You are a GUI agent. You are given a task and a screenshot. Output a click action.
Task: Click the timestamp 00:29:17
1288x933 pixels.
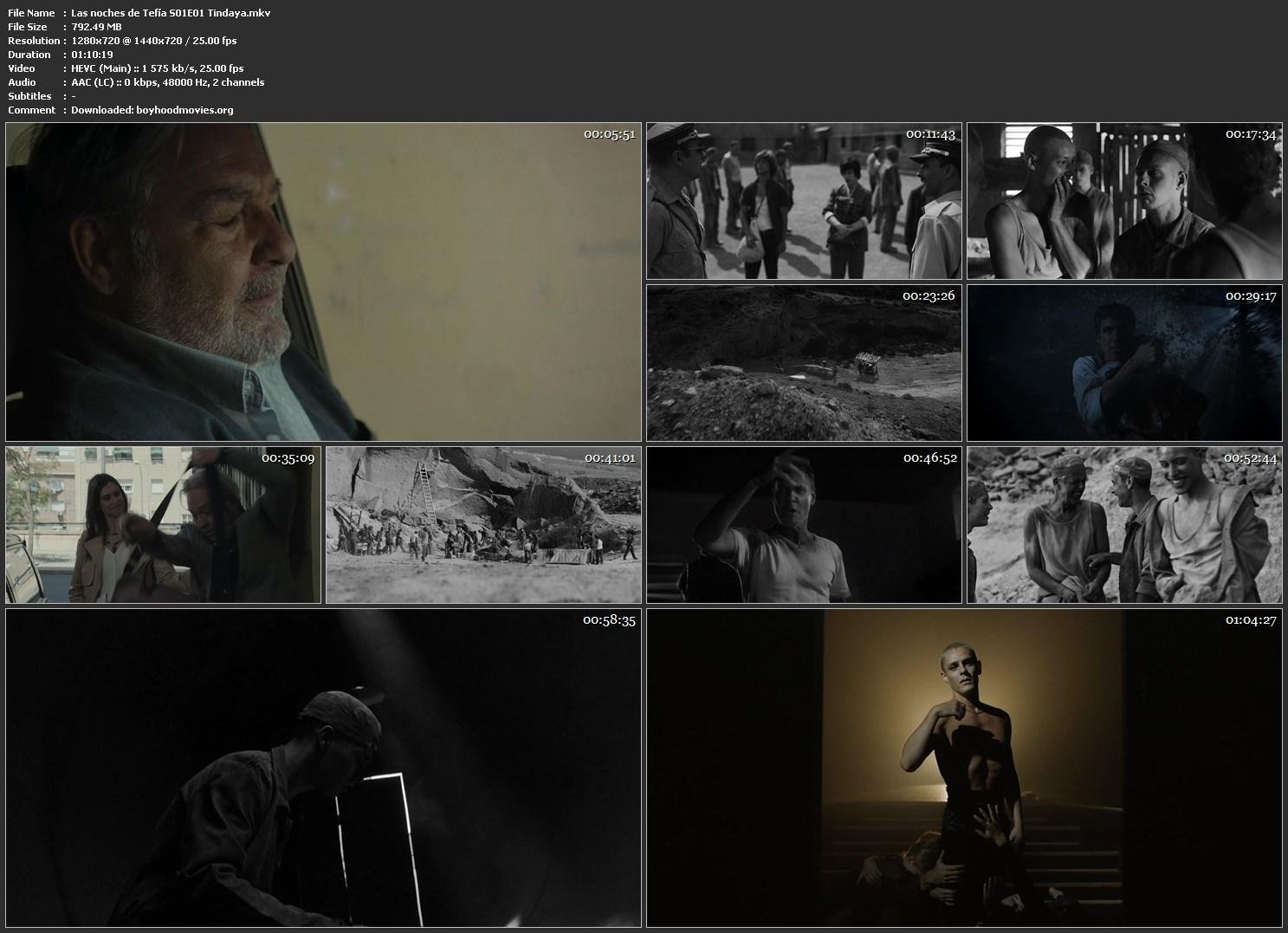pyautogui.click(x=1251, y=296)
